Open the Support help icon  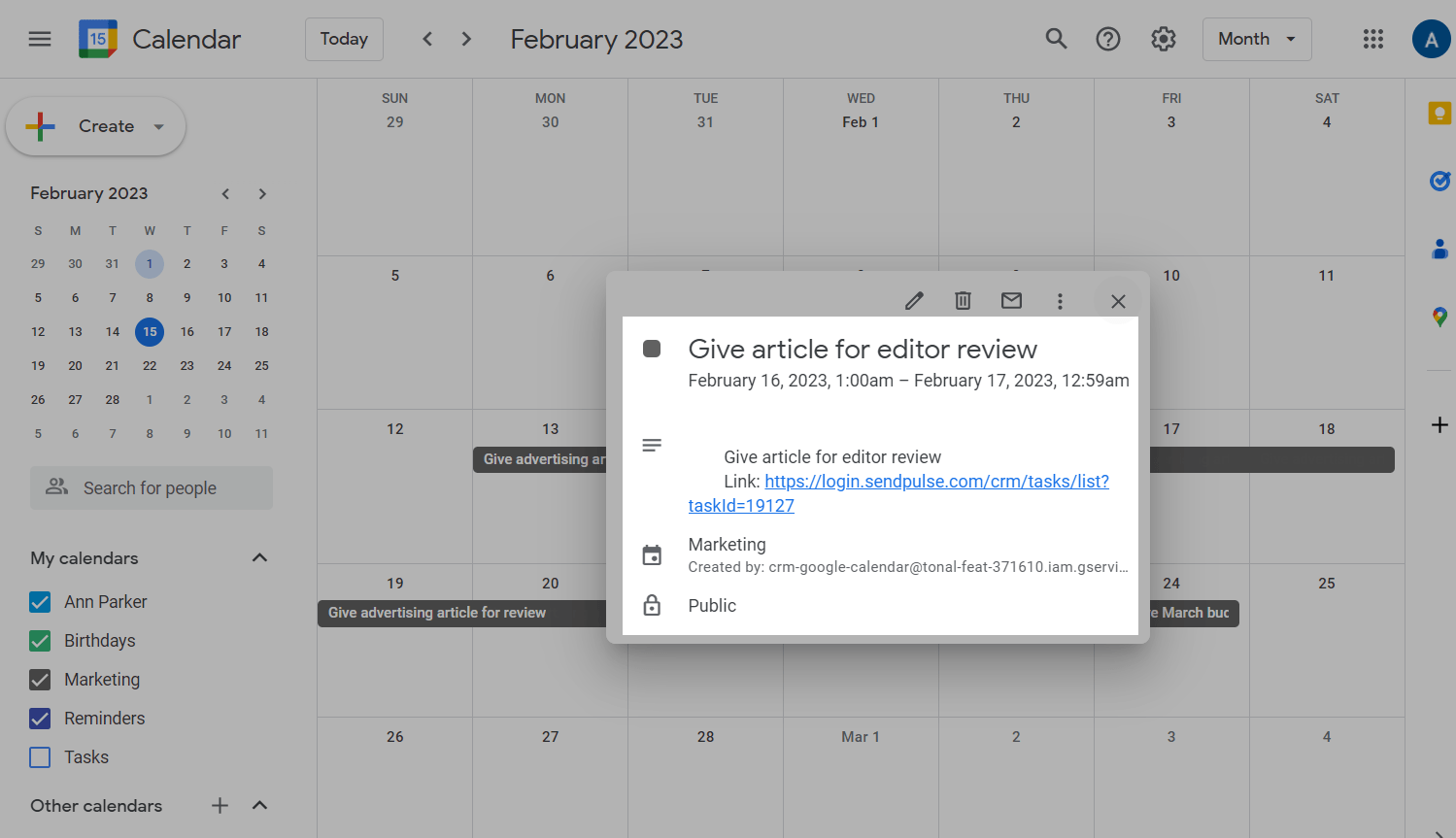tap(1108, 39)
